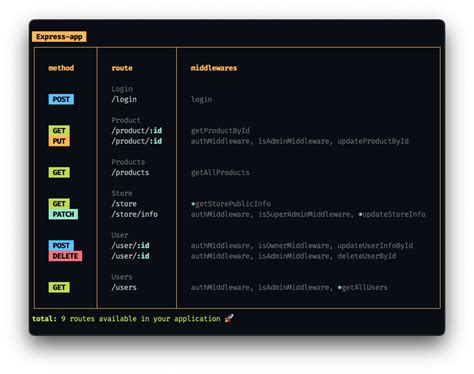Select the "Login" group label
Image resolution: width=474 pixels, height=374 pixels.
click(122, 89)
